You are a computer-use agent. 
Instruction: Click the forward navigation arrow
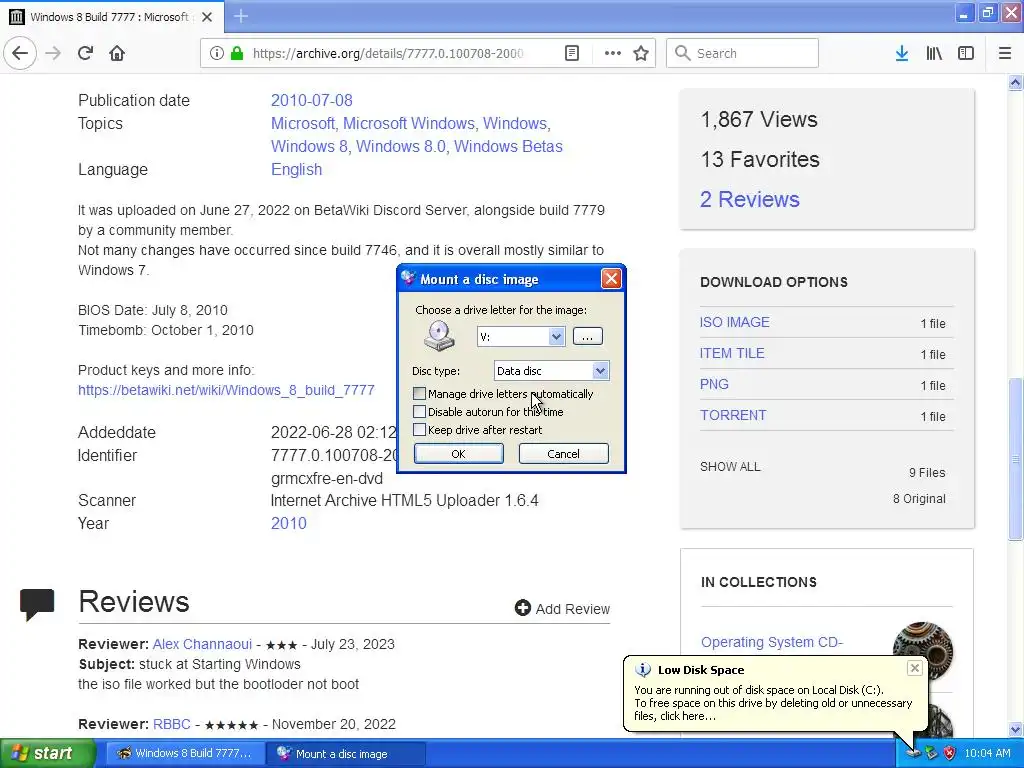click(x=53, y=53)
